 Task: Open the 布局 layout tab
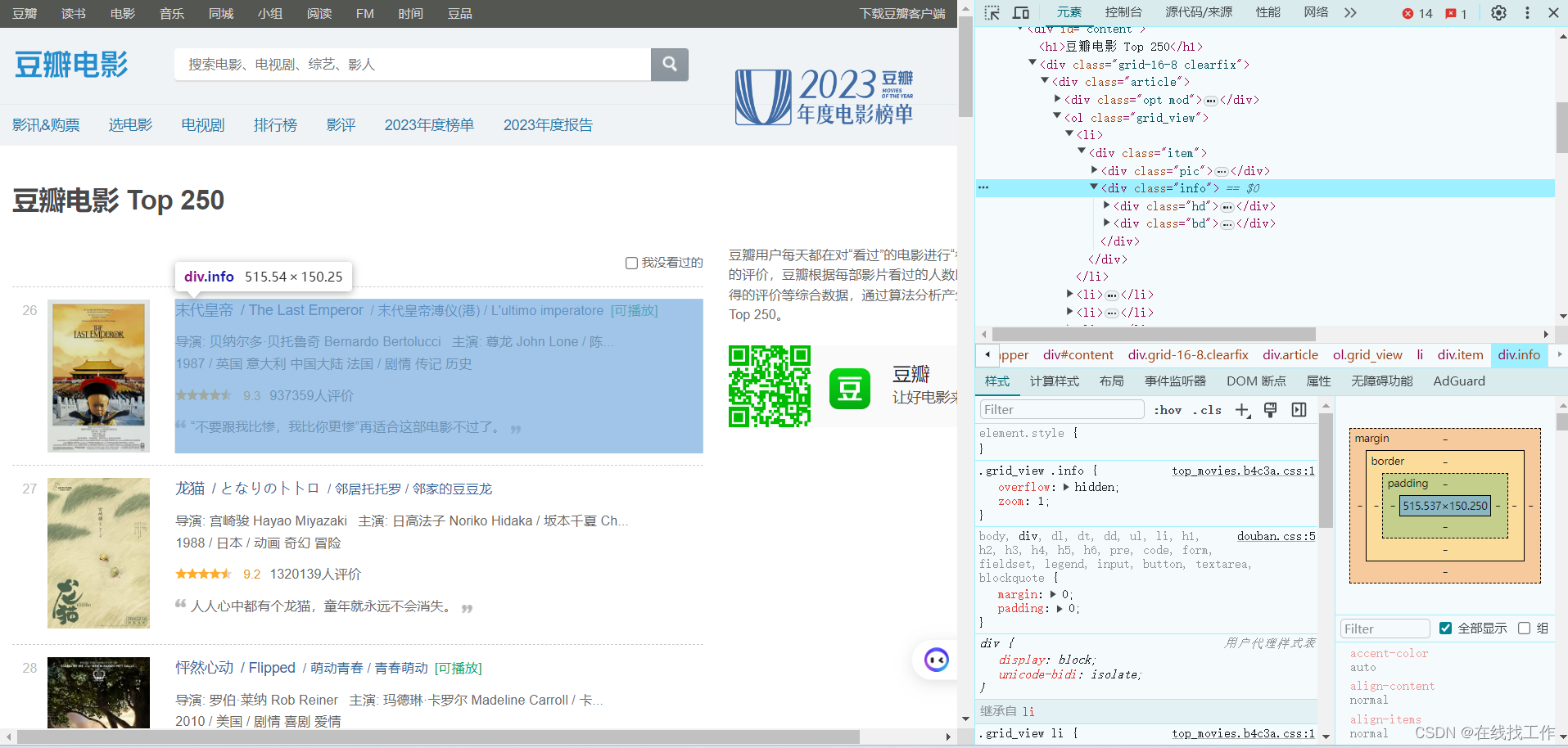coord(1111,381)
